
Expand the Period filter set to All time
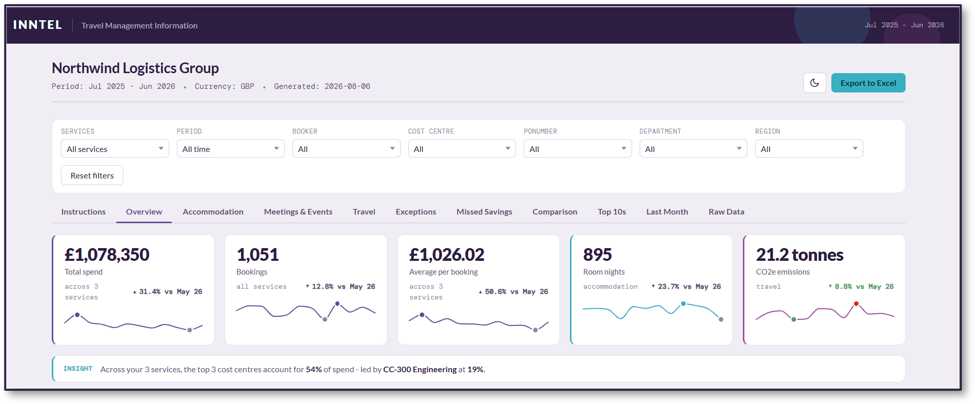231,149
